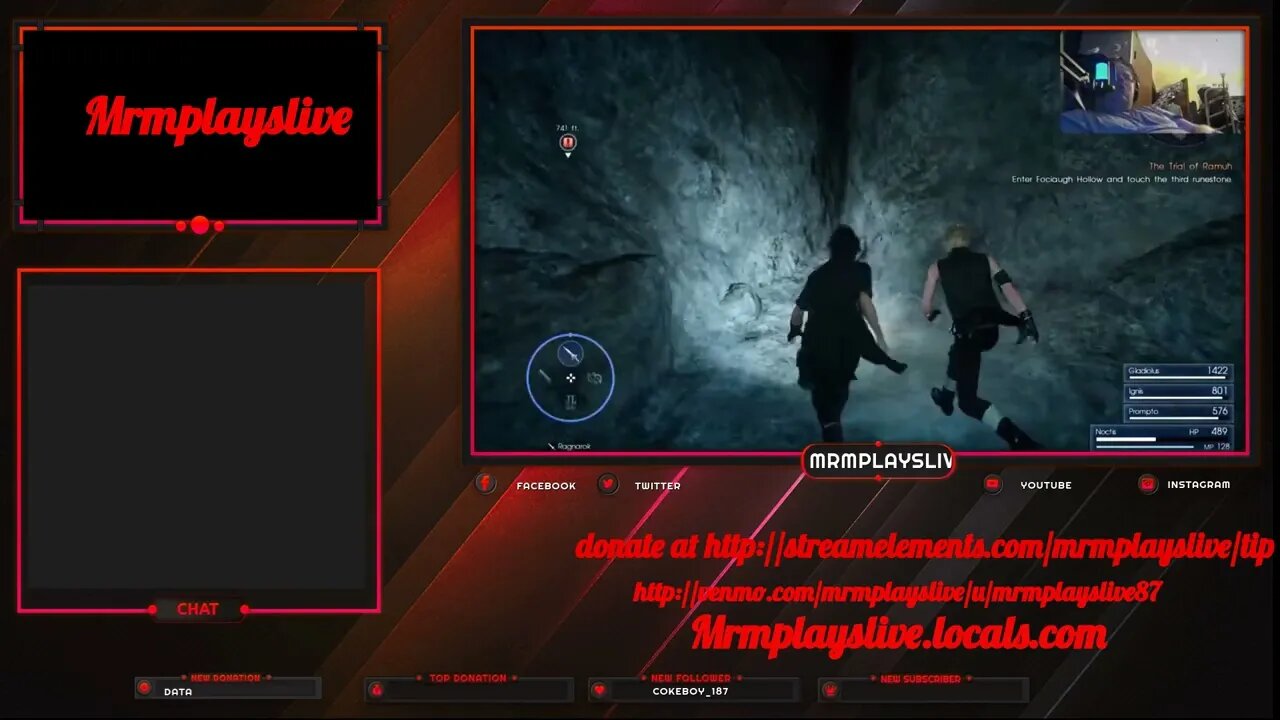1280x720 pixels.
Task: Click the Twitter round icon
Action: coord(608,484)
